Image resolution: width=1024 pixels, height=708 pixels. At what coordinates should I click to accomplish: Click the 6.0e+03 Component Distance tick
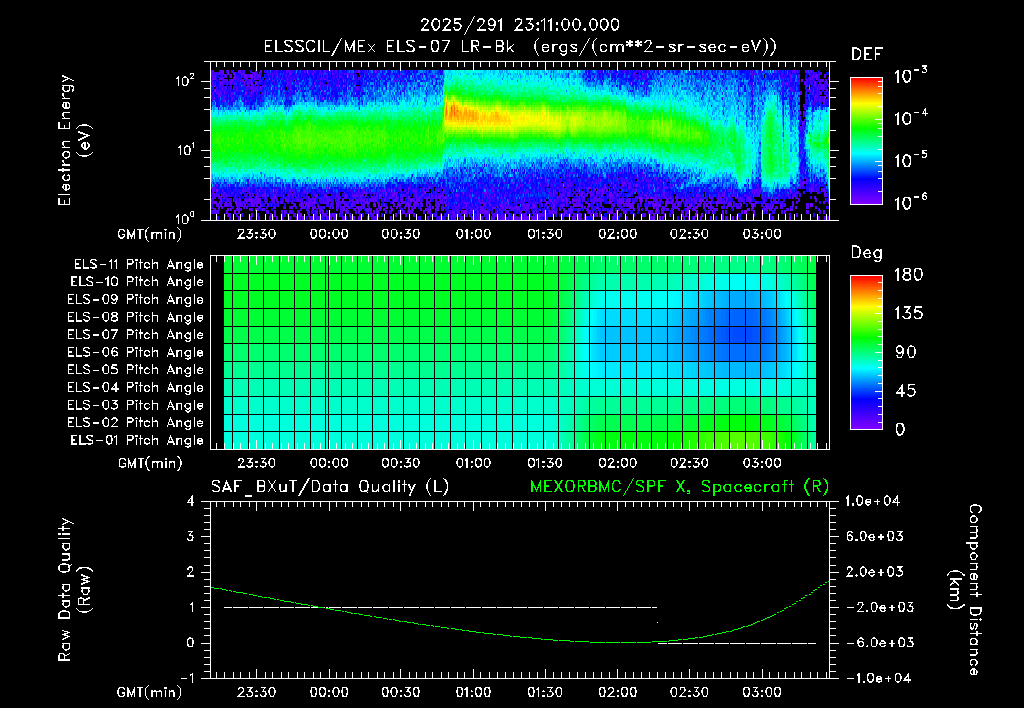point(875,536)
